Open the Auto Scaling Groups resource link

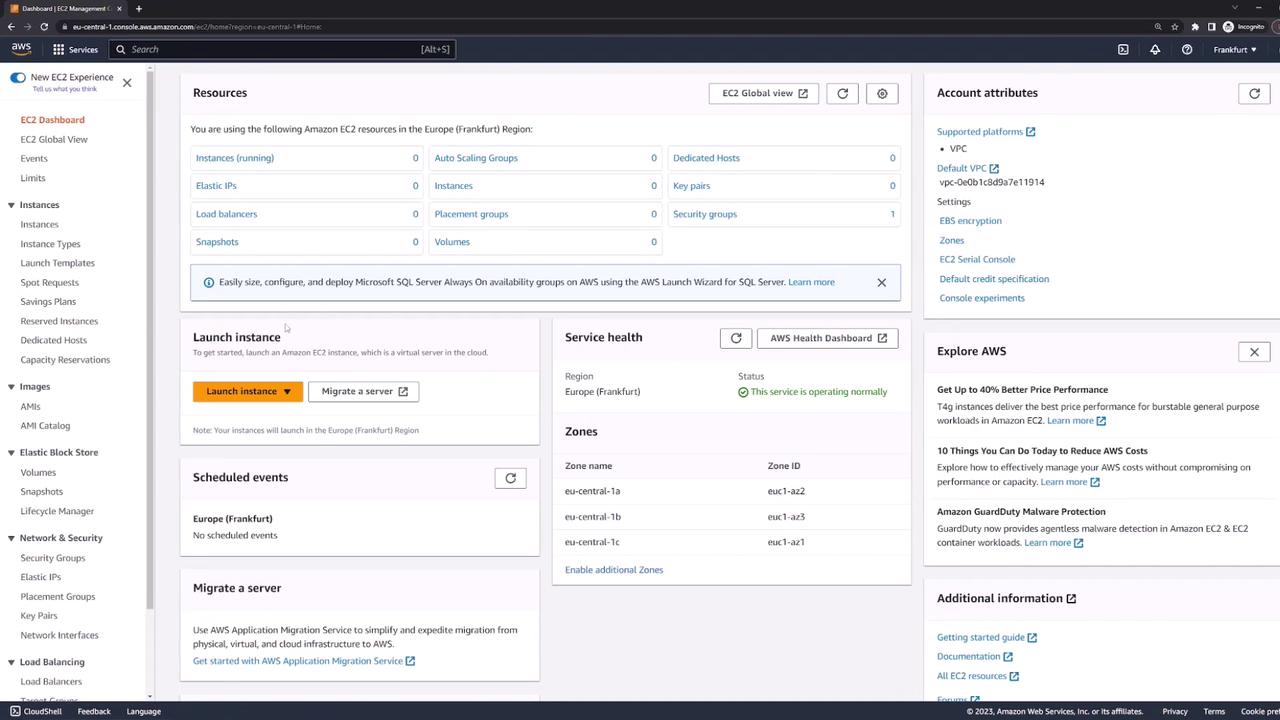tap(476, 158)
